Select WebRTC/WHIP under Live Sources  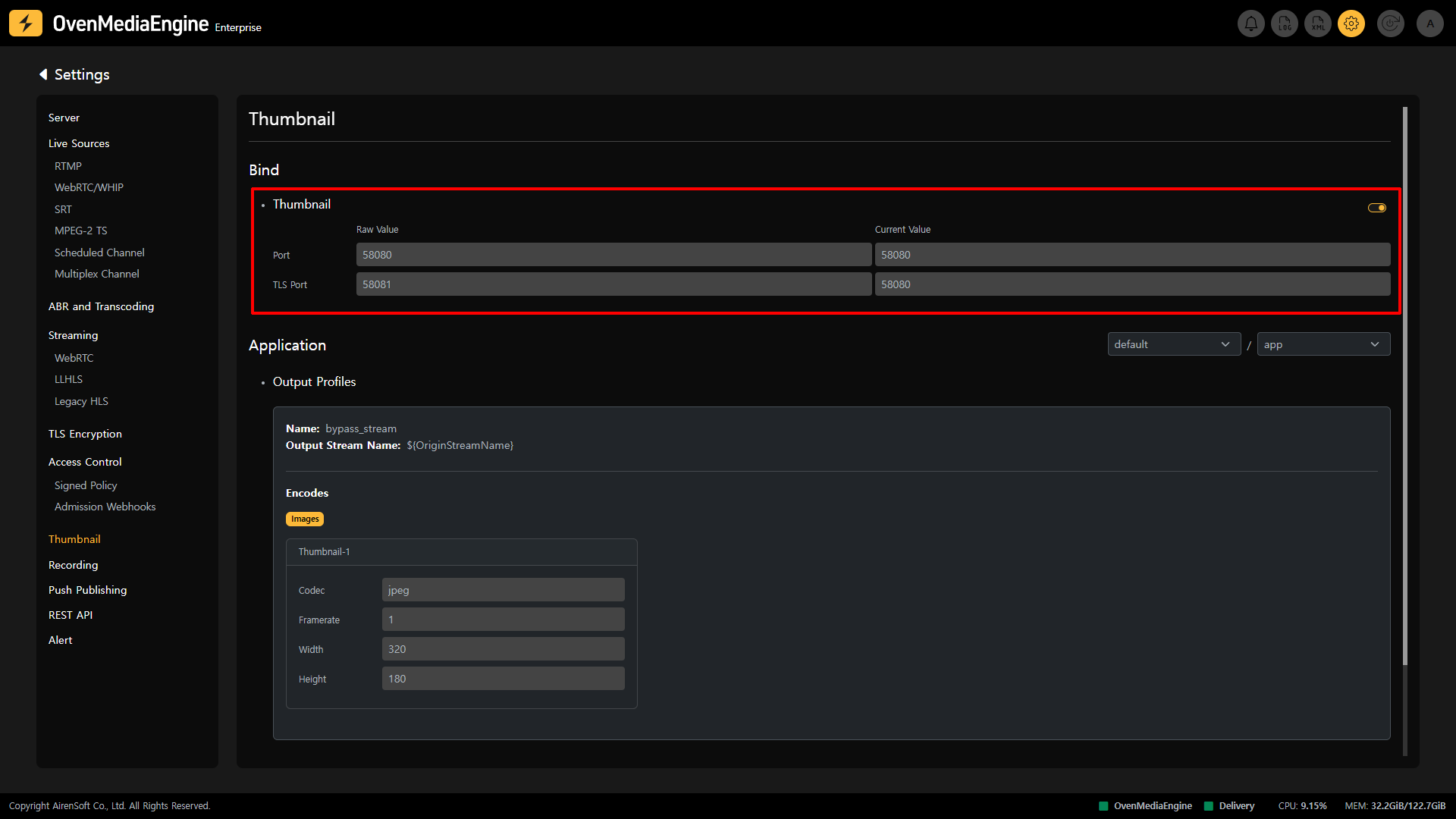89,187
